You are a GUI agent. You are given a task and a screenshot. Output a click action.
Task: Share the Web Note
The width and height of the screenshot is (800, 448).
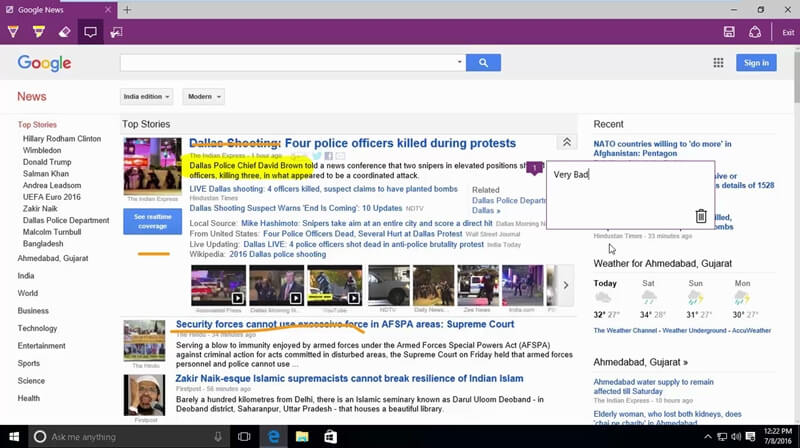[x=755, y=32]
